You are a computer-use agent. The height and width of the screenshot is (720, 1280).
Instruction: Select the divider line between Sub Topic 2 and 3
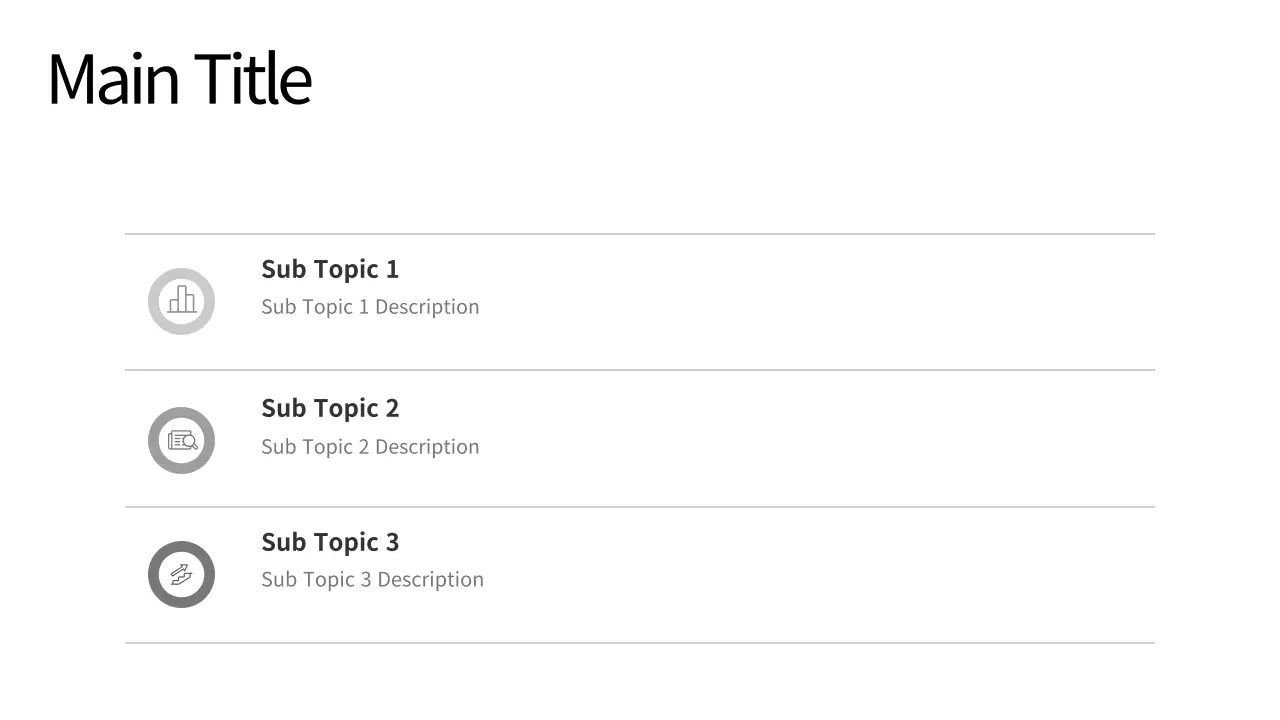click(x=640, y=507)
